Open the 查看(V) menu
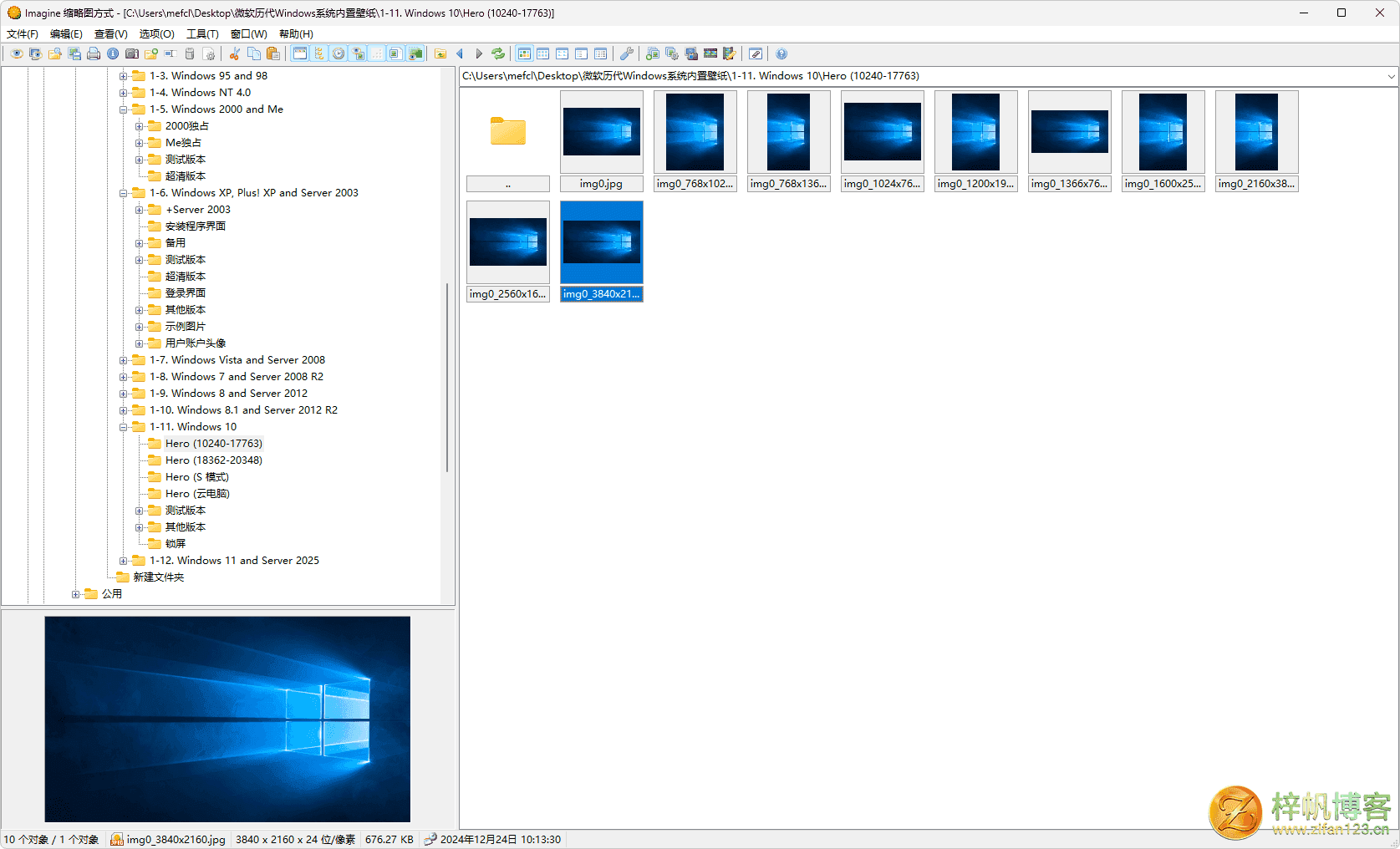Viewport: 1400px width, 849px height. coord(110,34)
